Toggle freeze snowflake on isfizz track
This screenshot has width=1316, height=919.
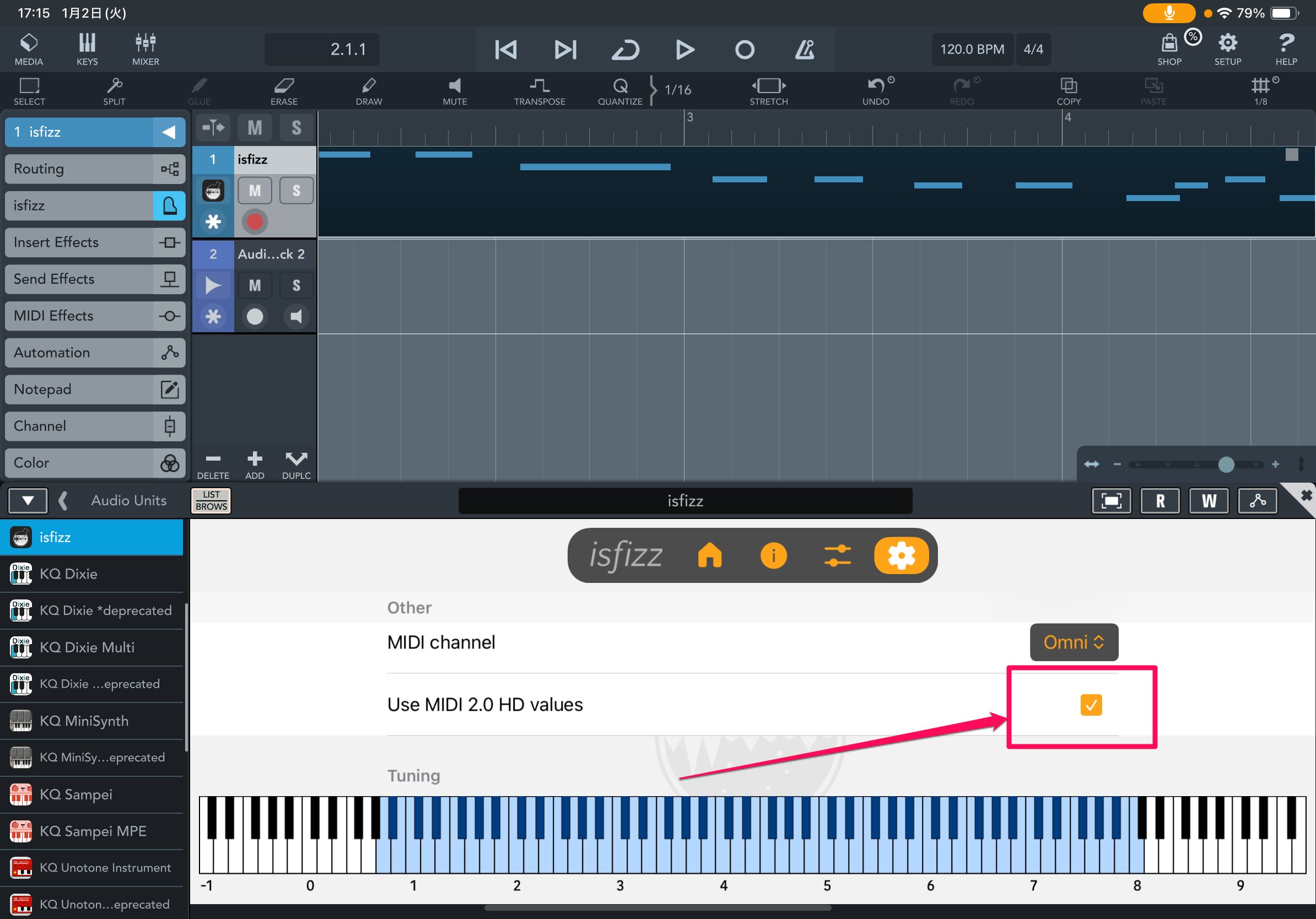213,221
